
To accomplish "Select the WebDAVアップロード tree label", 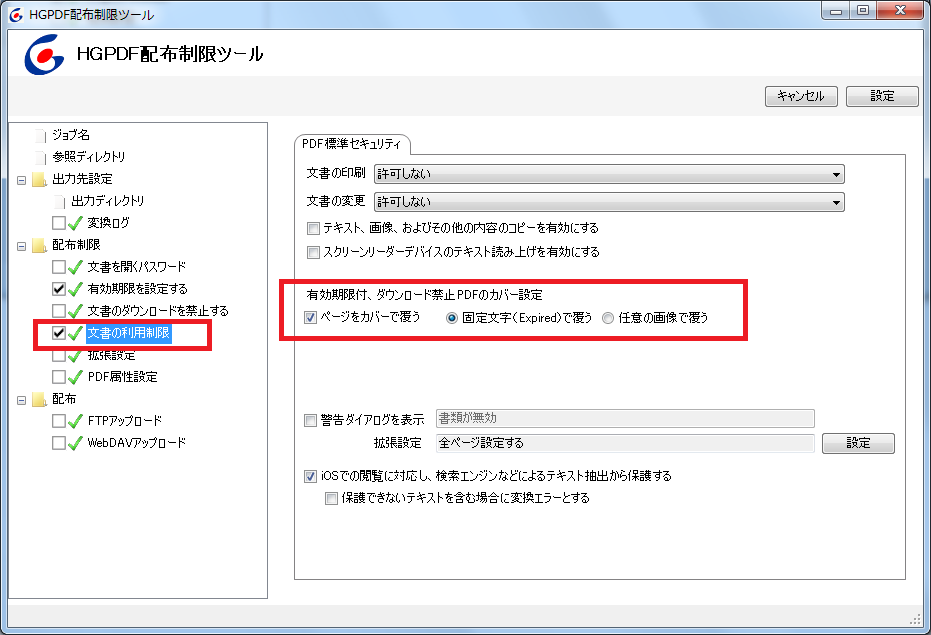I will point(137,443).
